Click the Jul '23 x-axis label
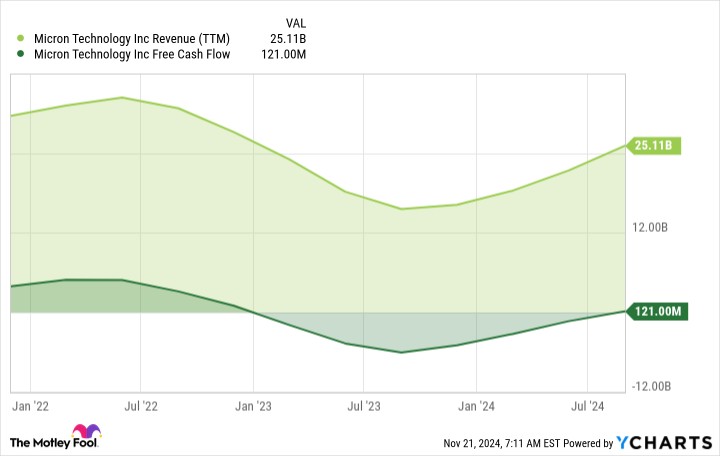Viewport: 720px width, 456px height. (x=364, y=406)
